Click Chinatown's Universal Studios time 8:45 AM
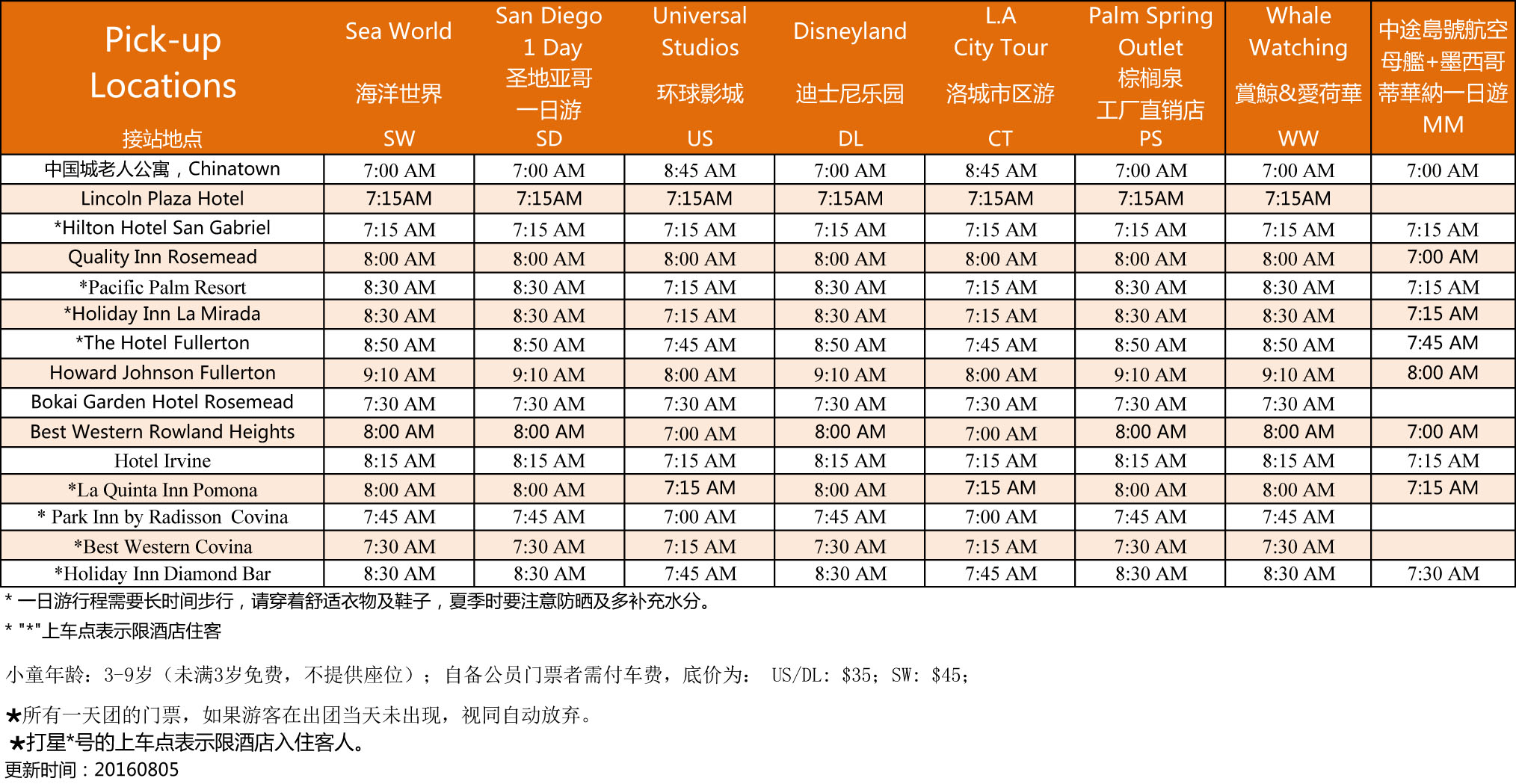The height and width of the screenshot is (784, 1516). point(700,171)
